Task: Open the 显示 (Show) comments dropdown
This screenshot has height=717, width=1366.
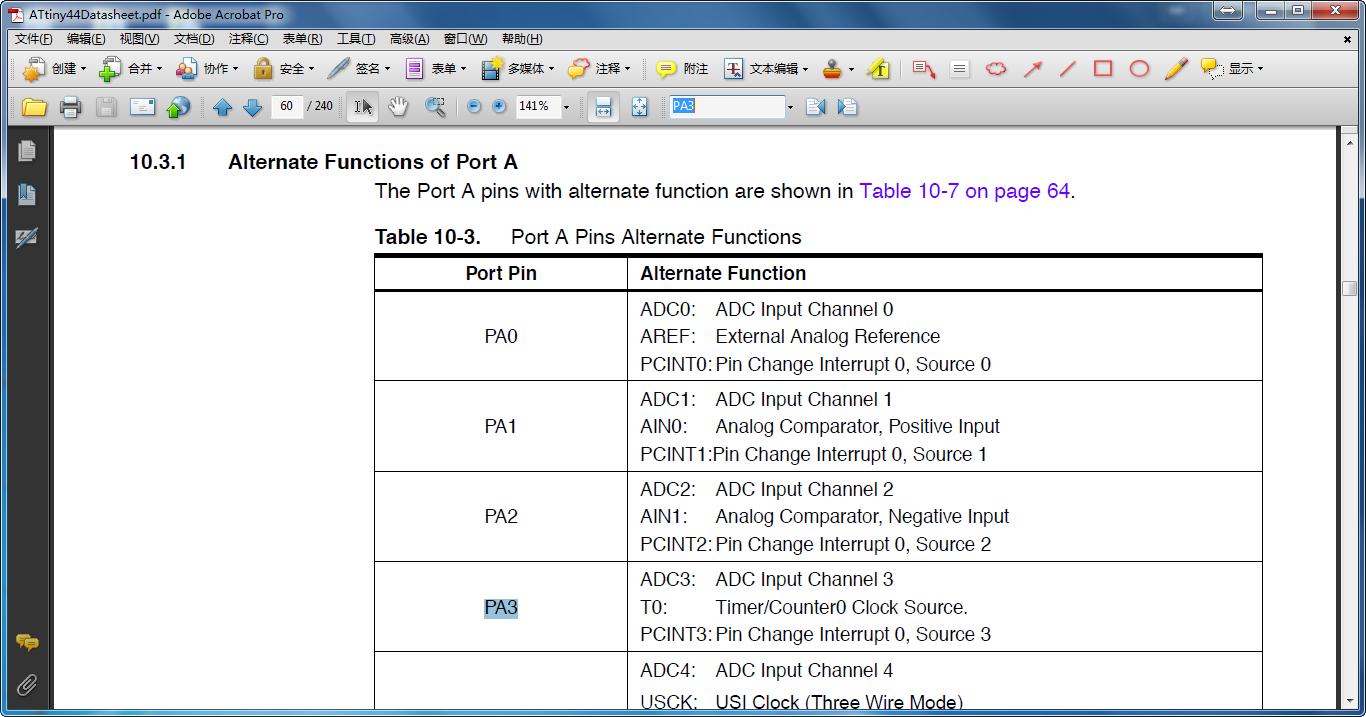Action: (1232, 69)
